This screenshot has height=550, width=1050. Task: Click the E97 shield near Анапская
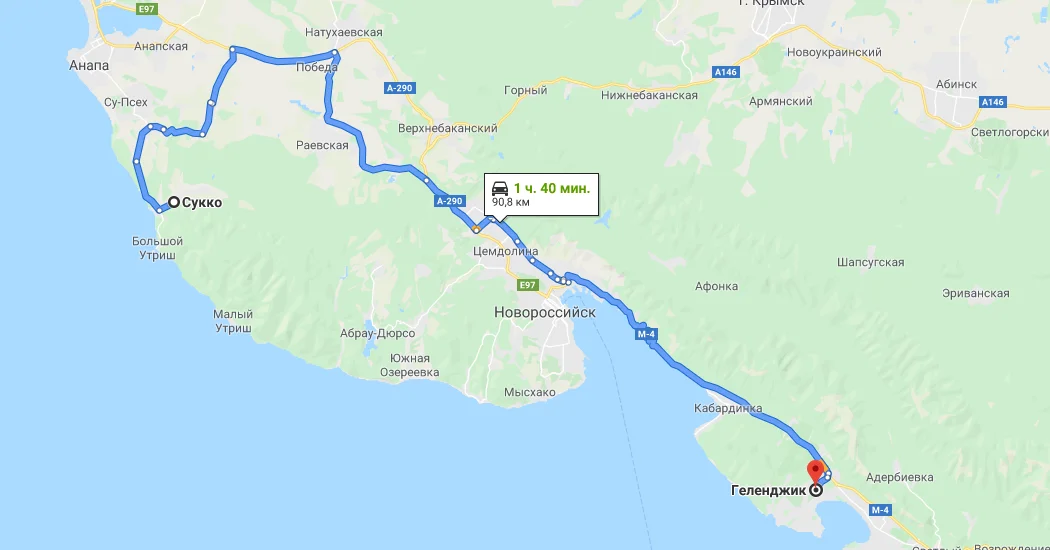point(145,9)
